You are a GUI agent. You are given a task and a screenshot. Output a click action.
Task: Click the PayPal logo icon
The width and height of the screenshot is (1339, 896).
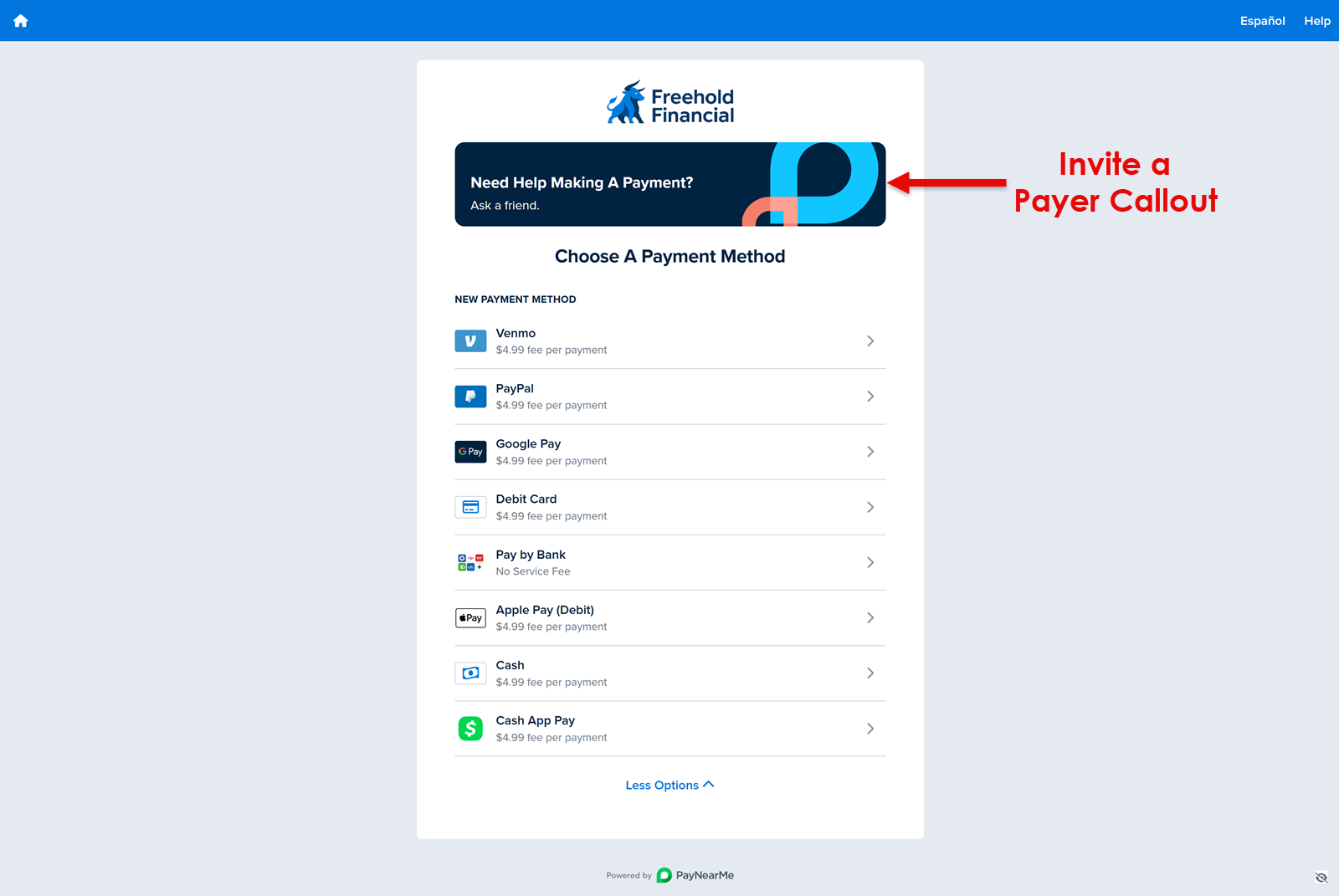coord(470,397)
